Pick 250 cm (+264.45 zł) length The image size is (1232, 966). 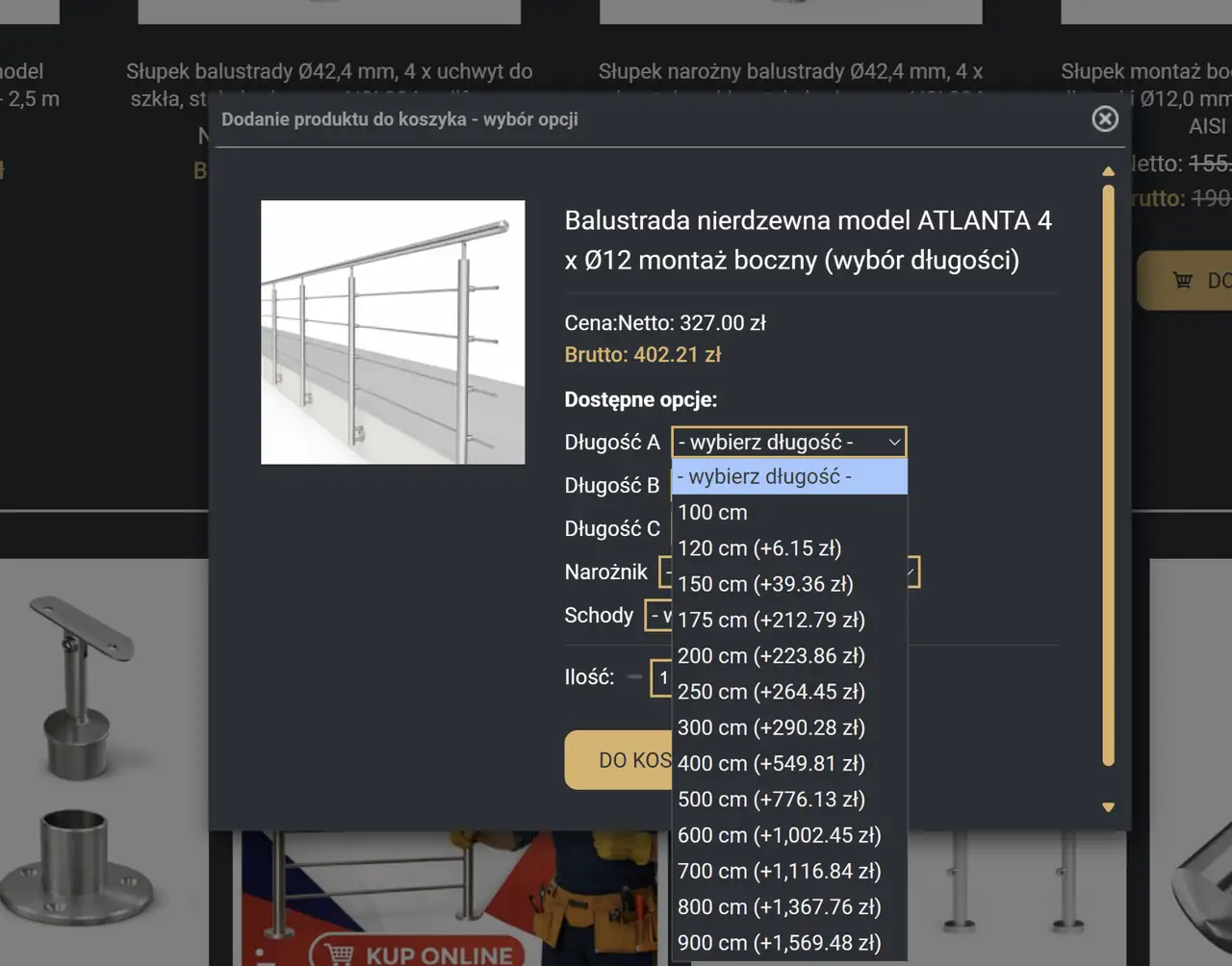[x=789, y=692]
